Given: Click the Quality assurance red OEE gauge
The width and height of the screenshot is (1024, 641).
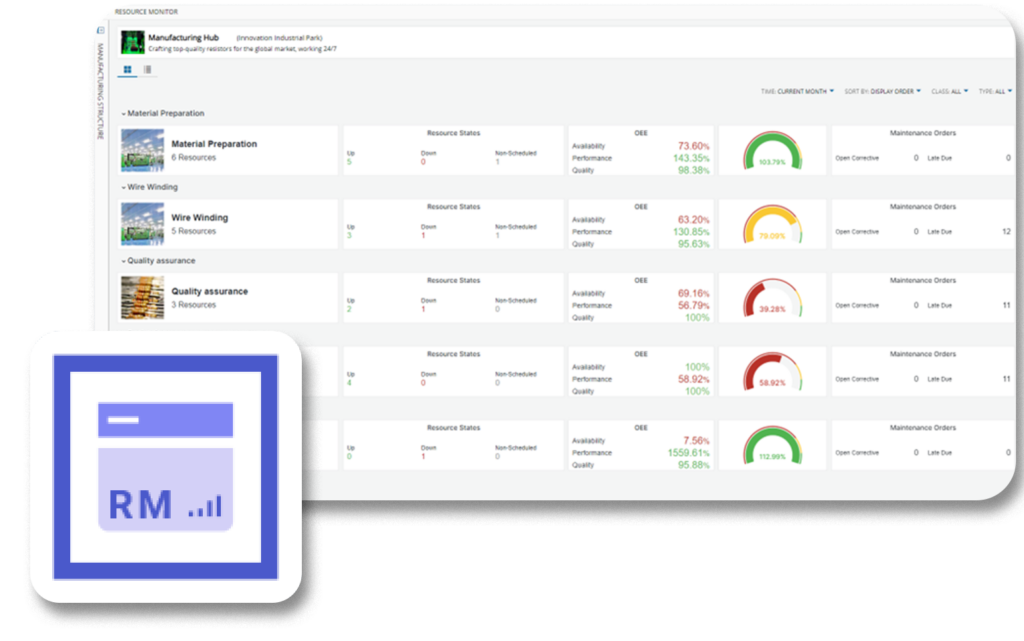Looking at the screenshot, I should 772,298.
